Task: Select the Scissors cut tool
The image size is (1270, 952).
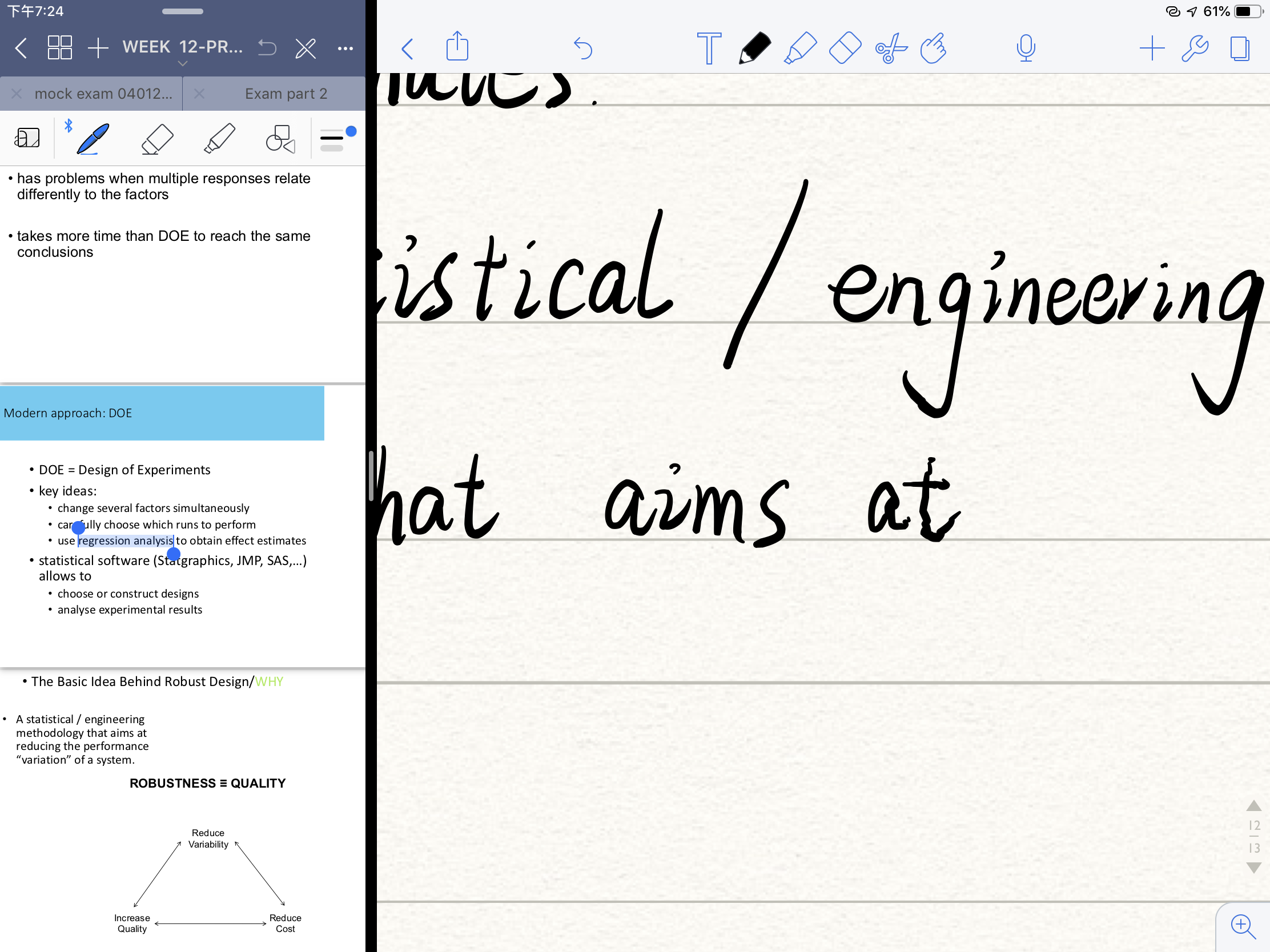Action: coord(890,48)
